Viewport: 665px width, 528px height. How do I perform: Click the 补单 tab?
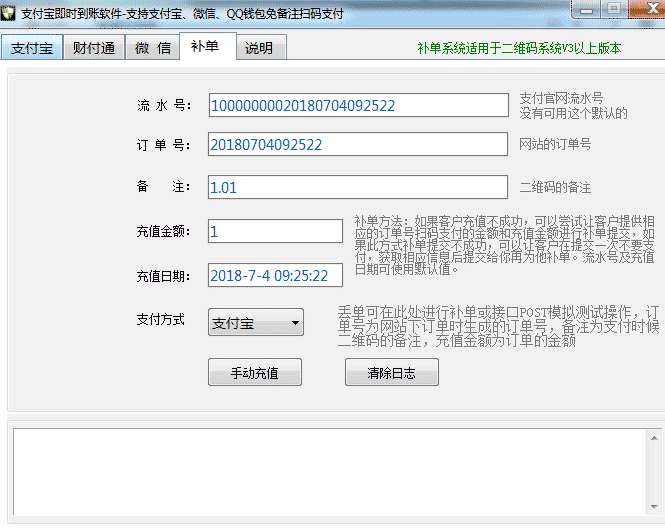pyautogui.click(x=207, y=46)
